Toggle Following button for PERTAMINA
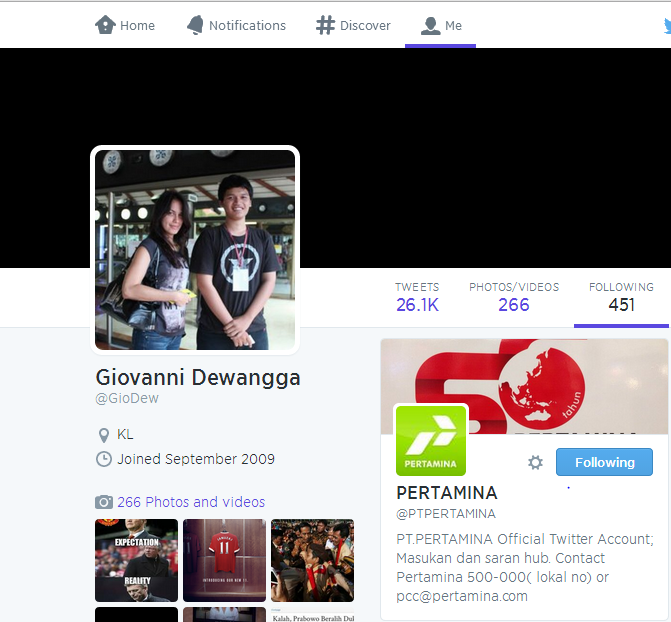 [604, 462]
